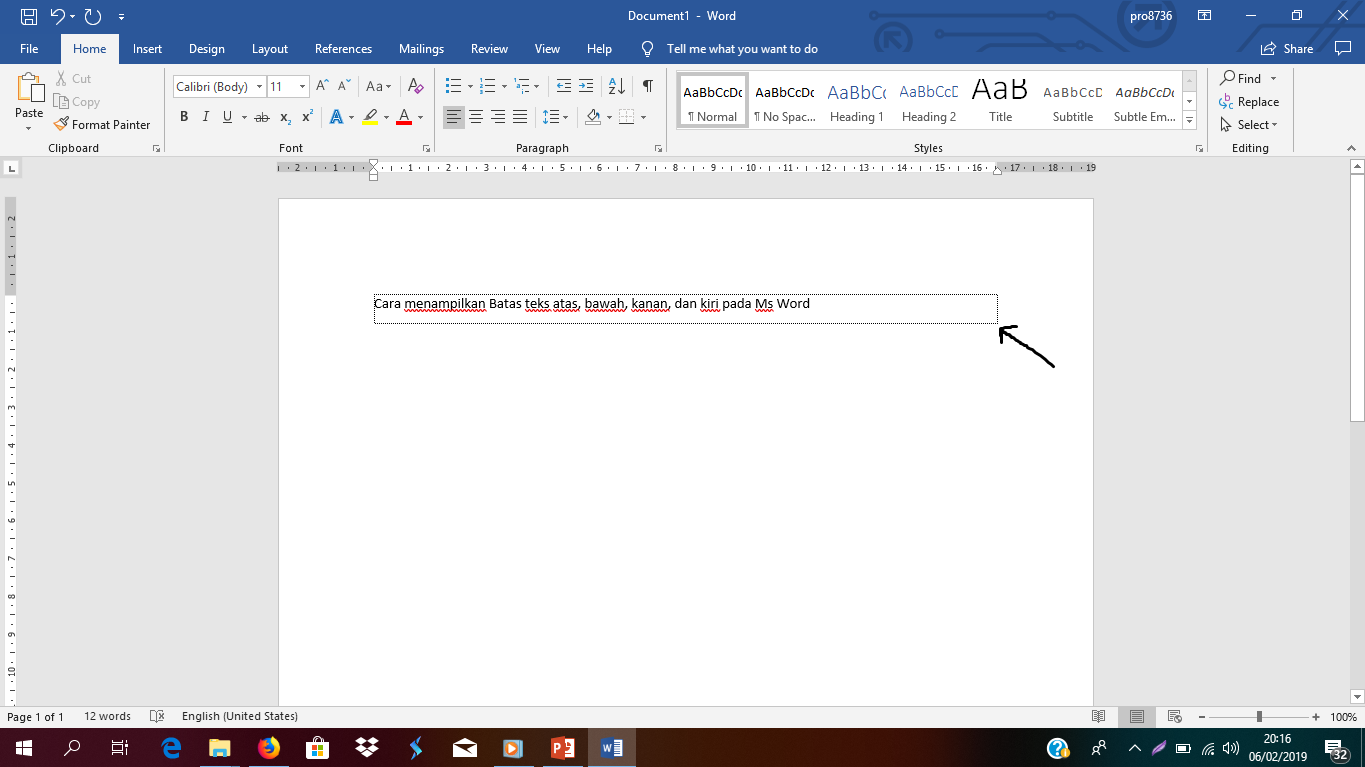1365x767 pixels.
Task: Expand the Bullets list dropdown
Action: click(x=470, y=87)
